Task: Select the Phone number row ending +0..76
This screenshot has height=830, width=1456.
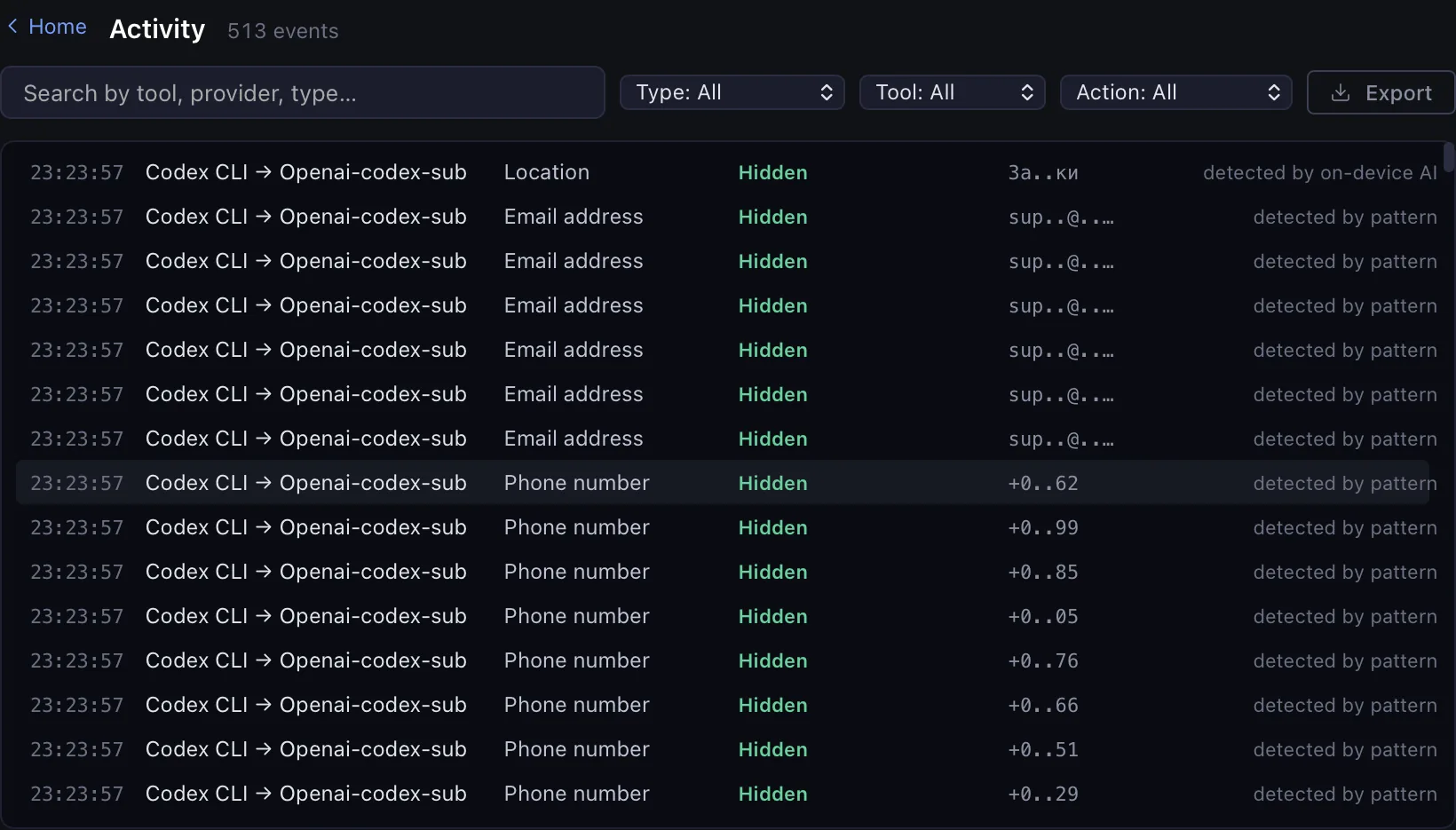Action: point(723,660)
